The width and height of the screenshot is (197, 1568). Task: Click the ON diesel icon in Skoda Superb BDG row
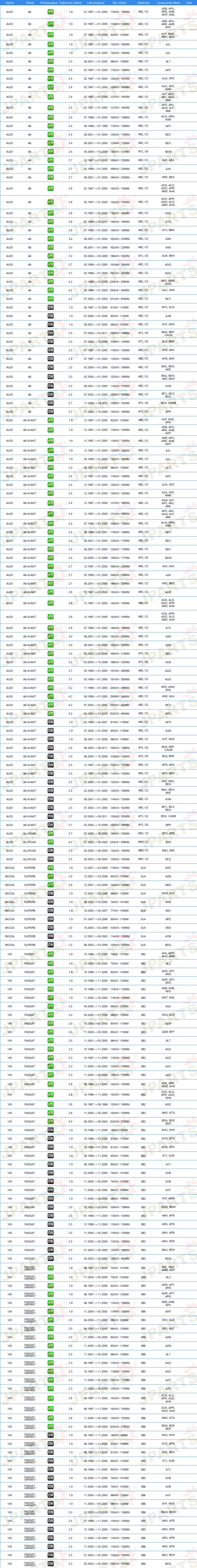coord(50,945)
